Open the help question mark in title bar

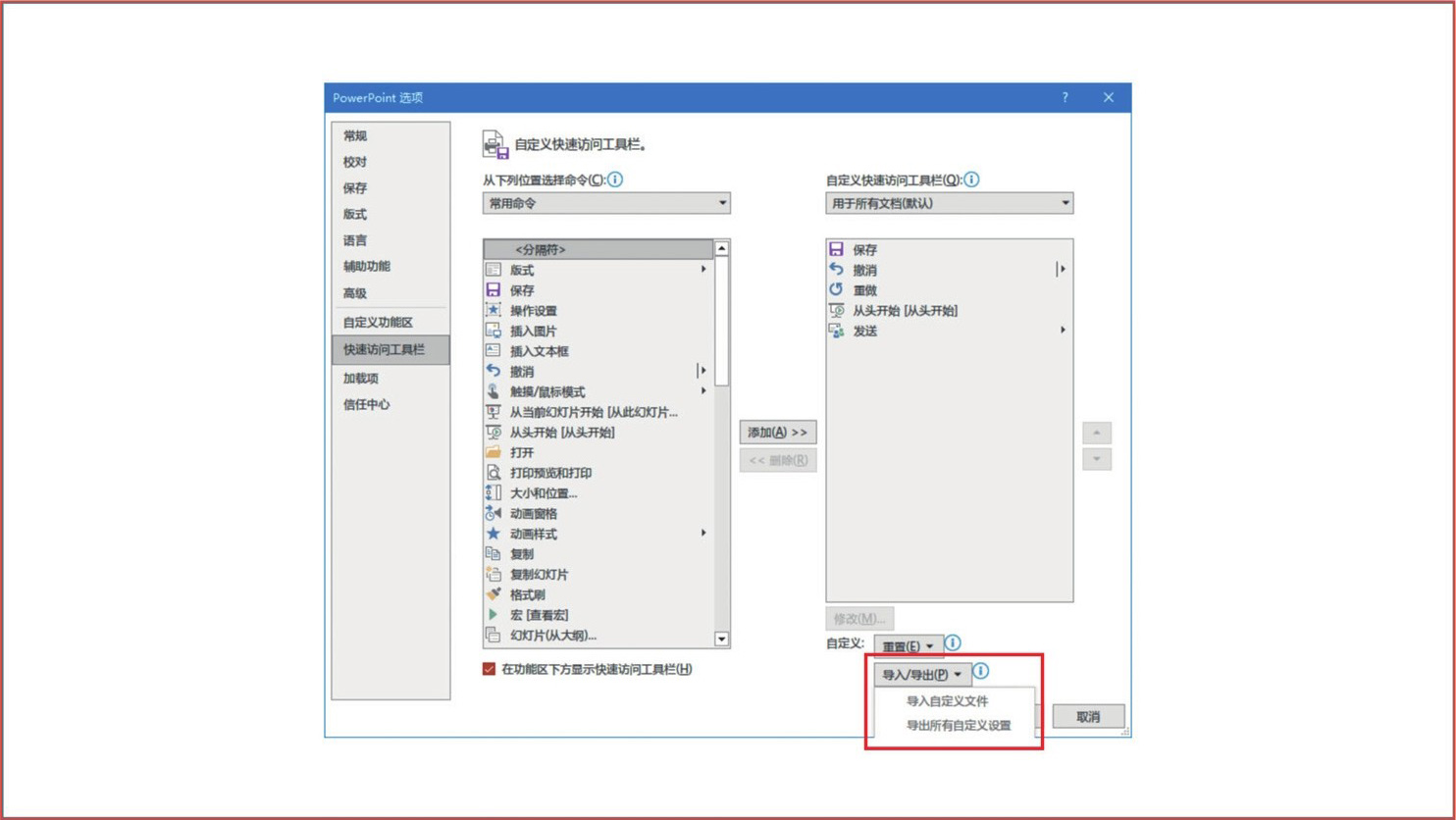pyautogui.click(x=1065, y=97)
